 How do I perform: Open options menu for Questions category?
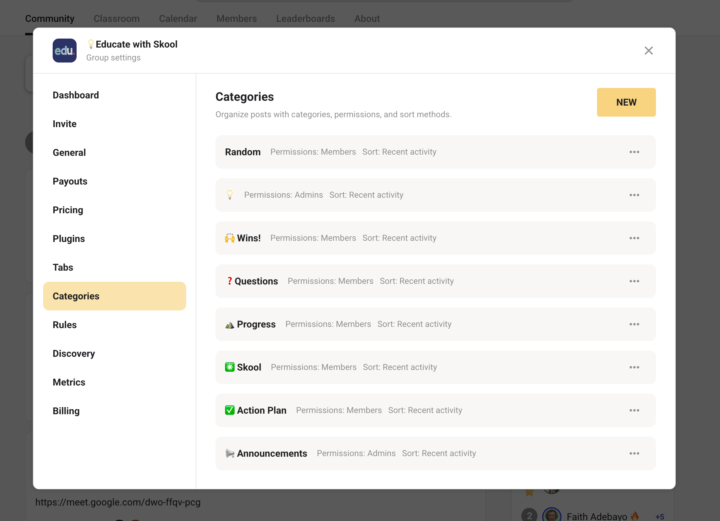point(634,281)
